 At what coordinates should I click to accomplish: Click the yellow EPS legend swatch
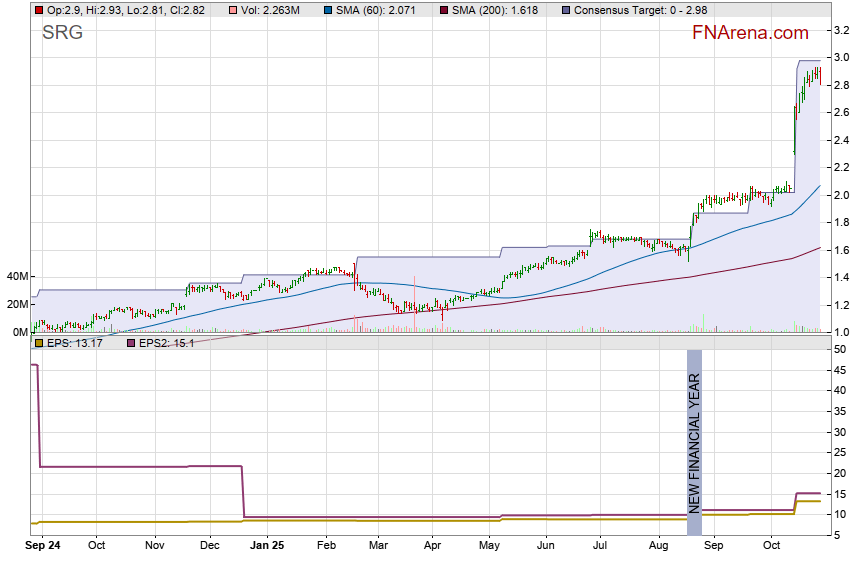click(38, 343)
